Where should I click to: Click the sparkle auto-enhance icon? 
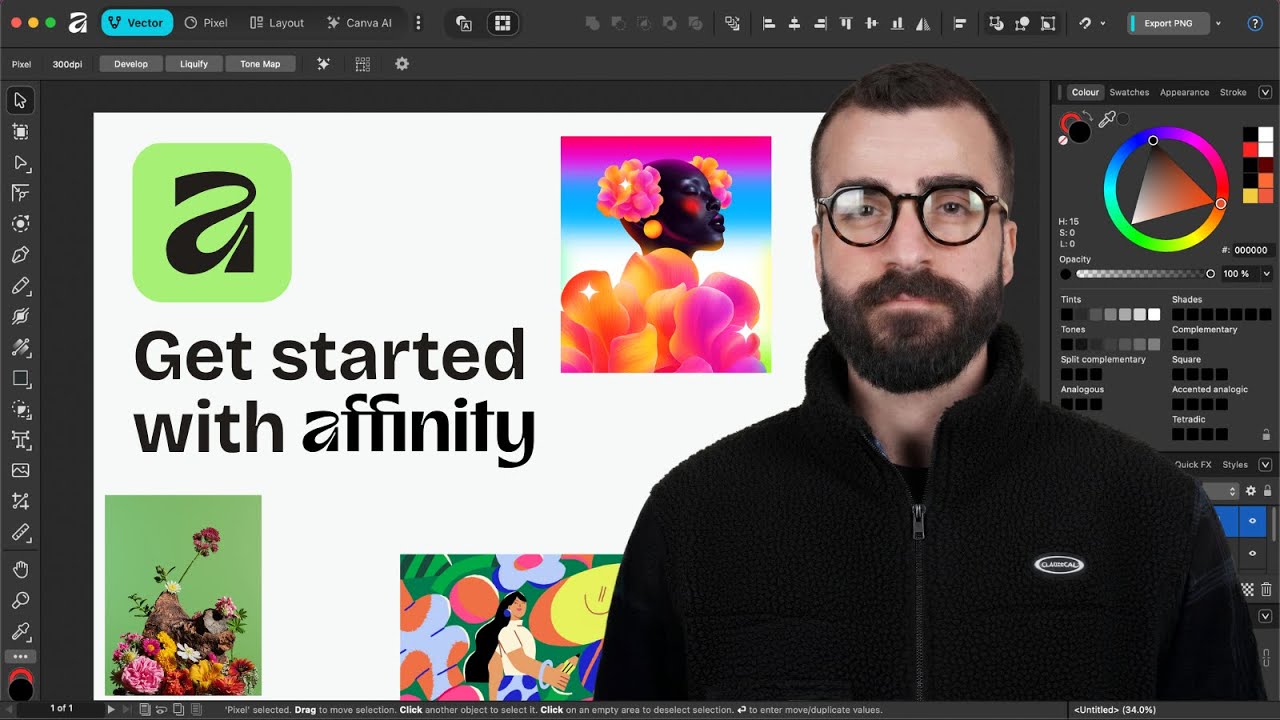(x=323, y=64)
